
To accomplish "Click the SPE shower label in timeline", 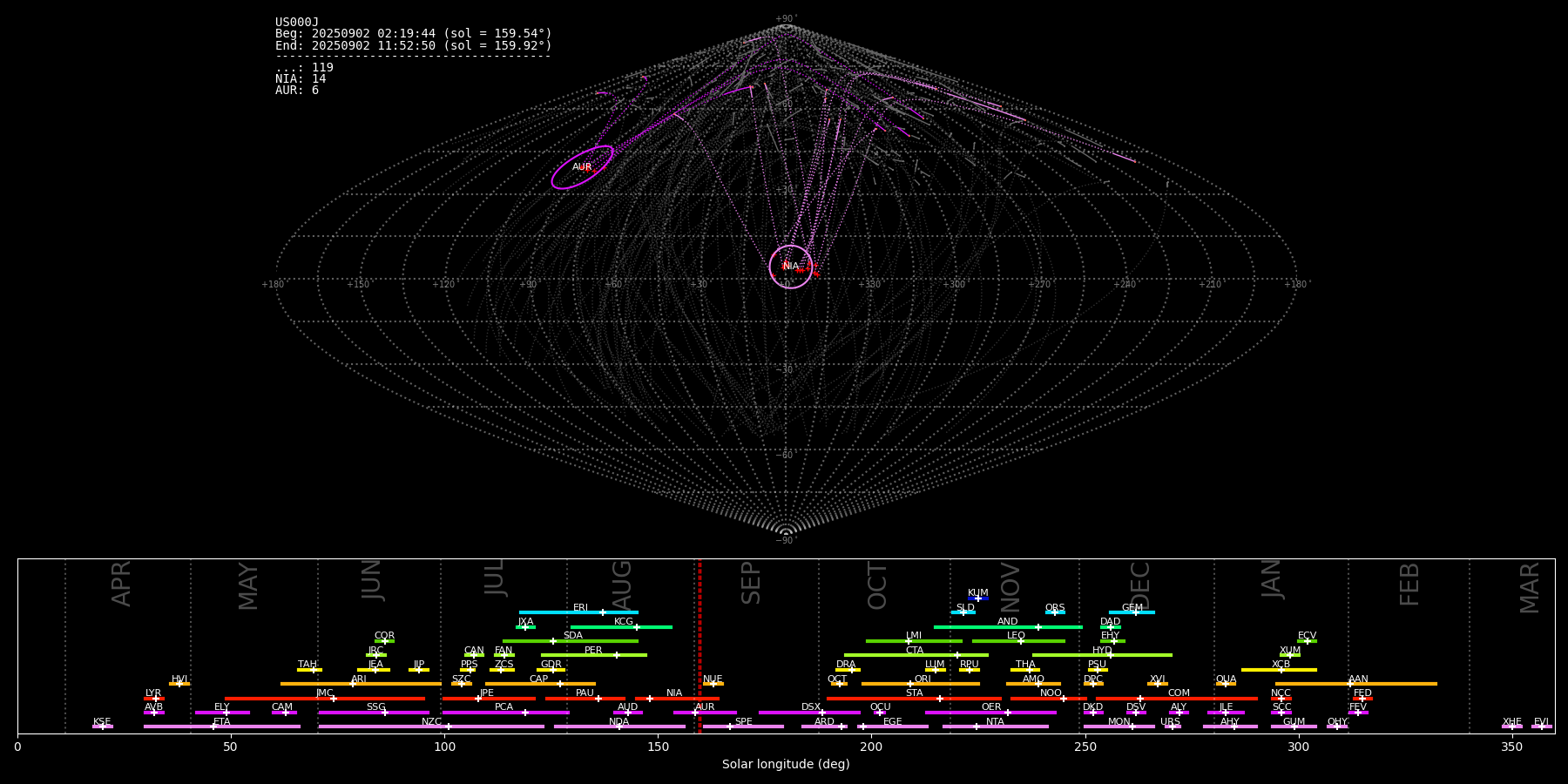I will click(743, 721).
